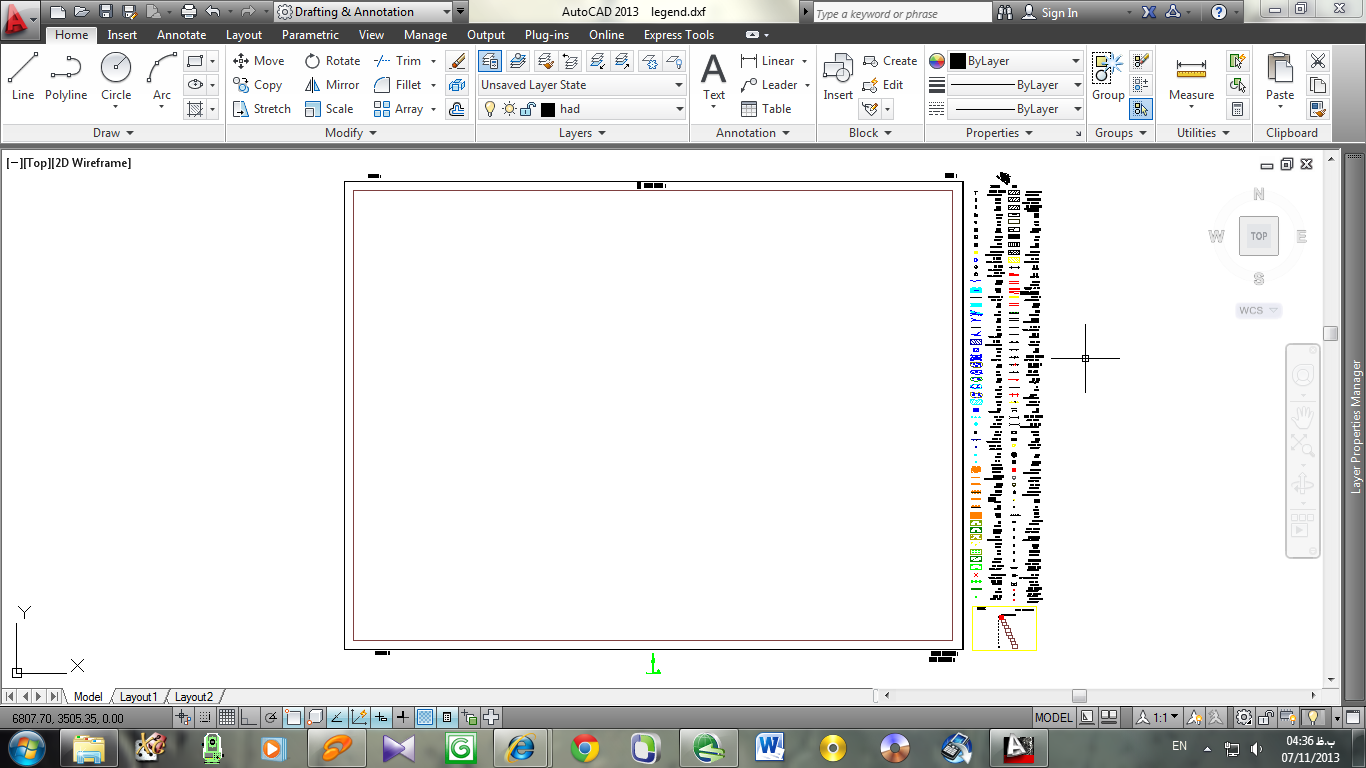Viewport: 1366px width, 768px height.
Task: Choose the Mirror command
Action: click(x=332, y=85)
